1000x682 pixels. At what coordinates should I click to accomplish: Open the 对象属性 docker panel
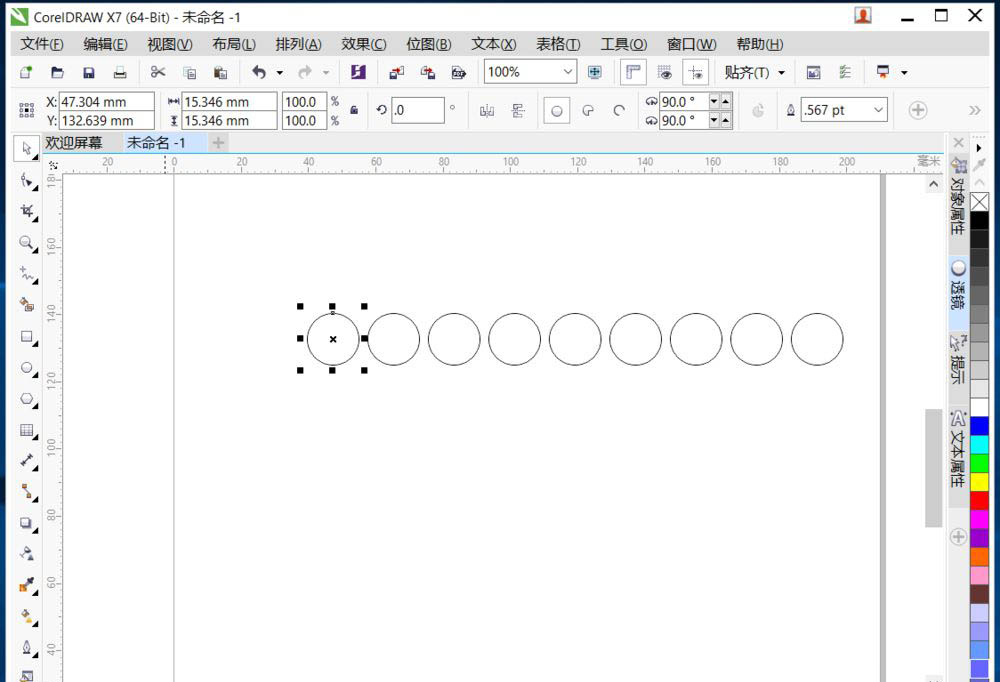tap(957, 206)
